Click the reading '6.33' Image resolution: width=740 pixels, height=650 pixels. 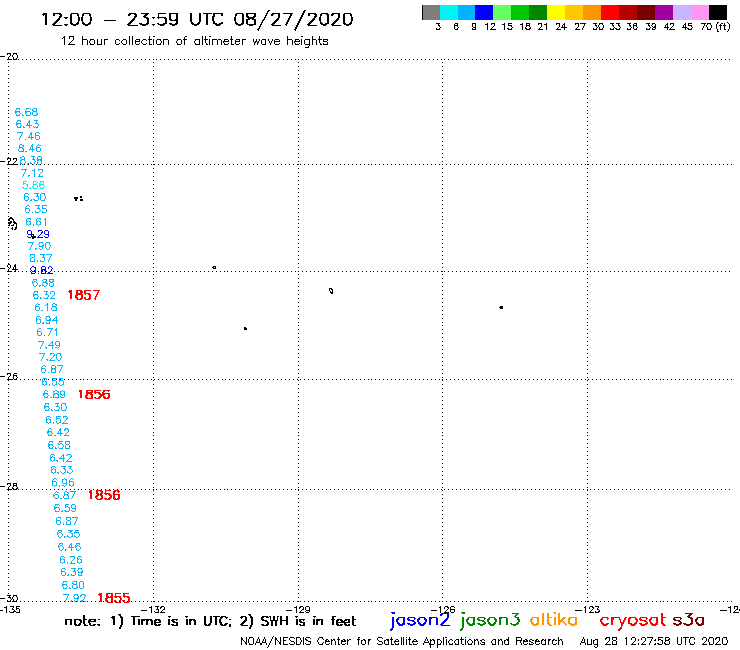tap(62, 470)
